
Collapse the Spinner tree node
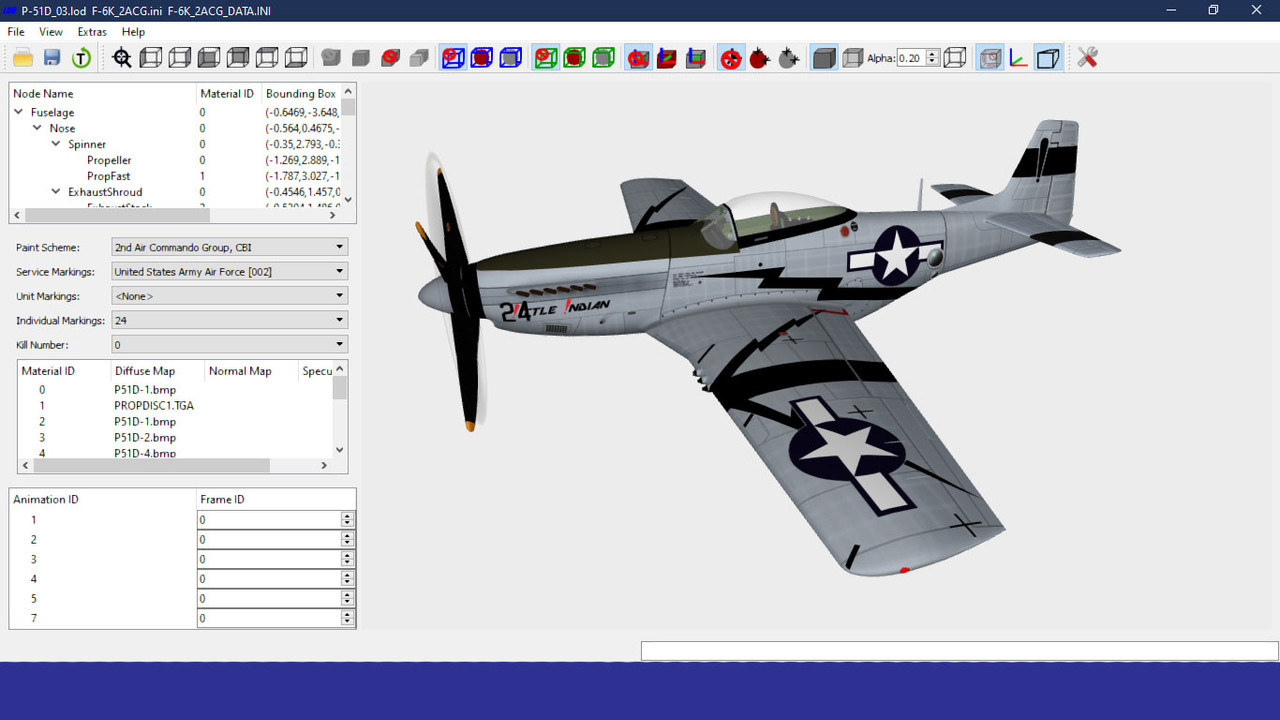coord(57,144)
